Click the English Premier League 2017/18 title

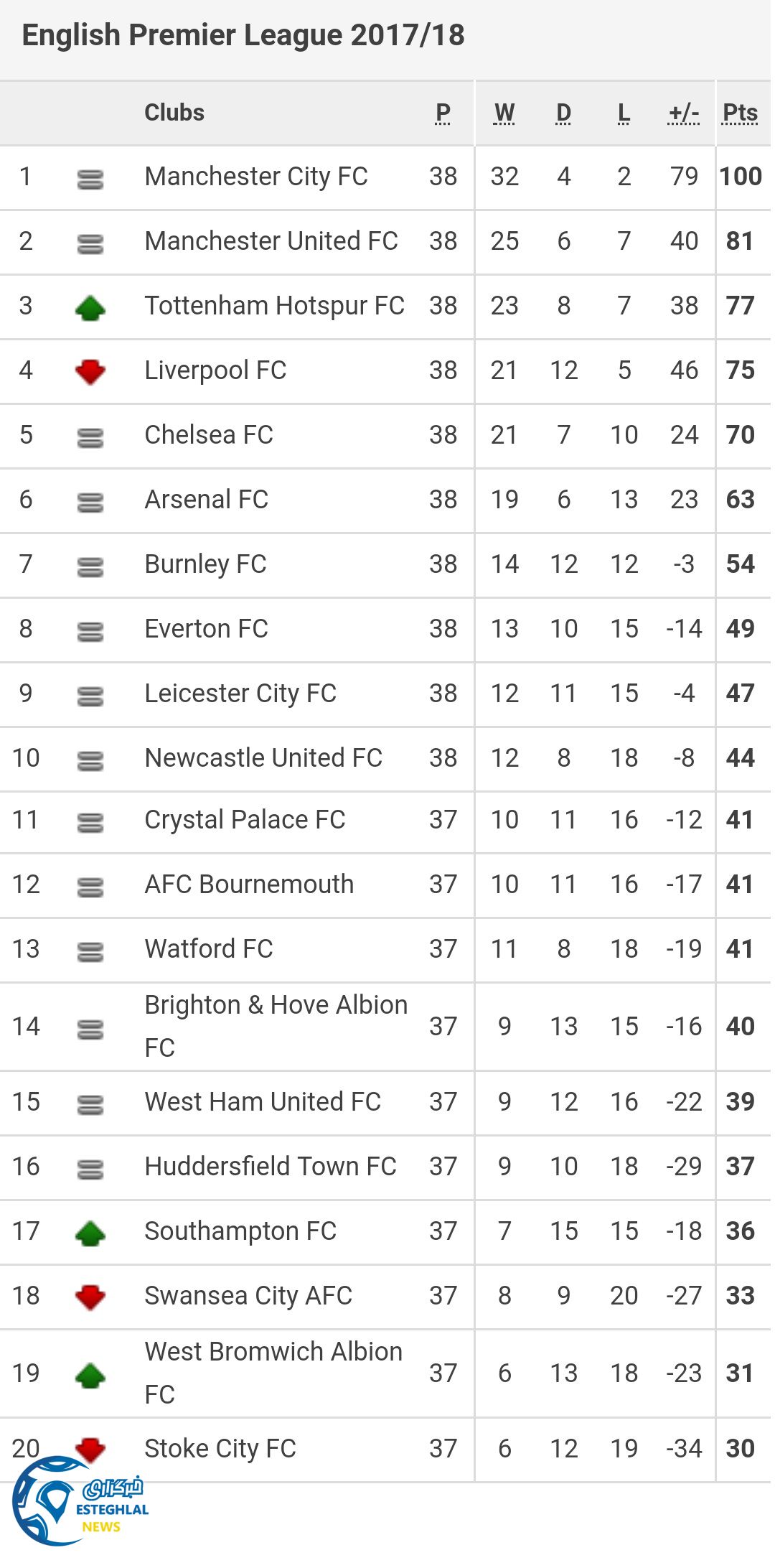click(x=243, y=35)
